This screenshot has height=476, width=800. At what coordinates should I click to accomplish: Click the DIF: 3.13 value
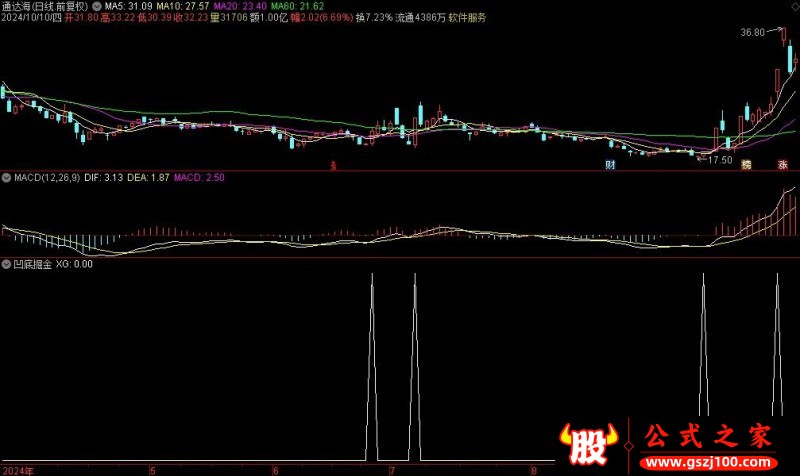click(104, 178)
